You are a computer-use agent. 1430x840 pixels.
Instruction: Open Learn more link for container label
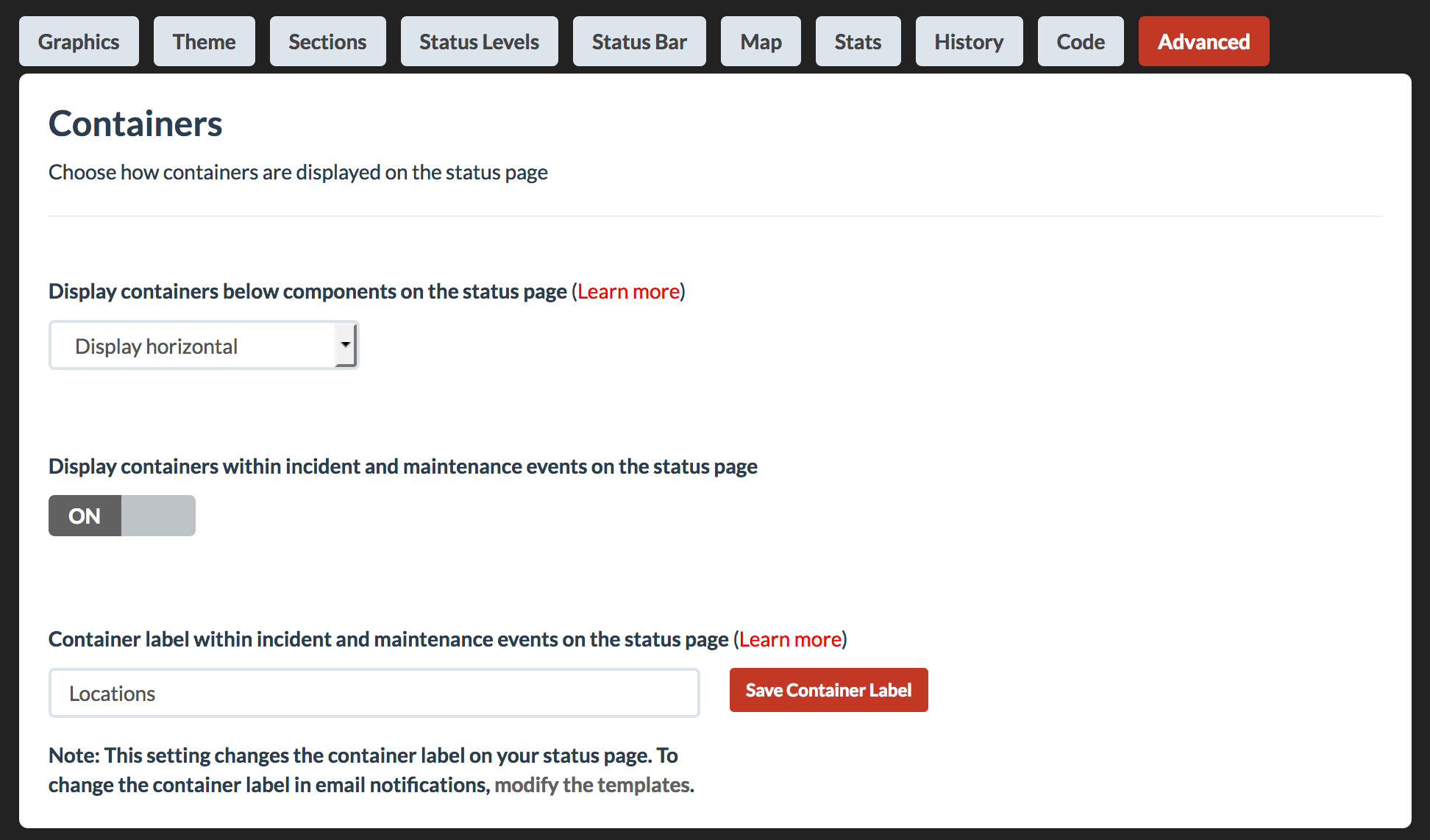[x=790, y=639]
